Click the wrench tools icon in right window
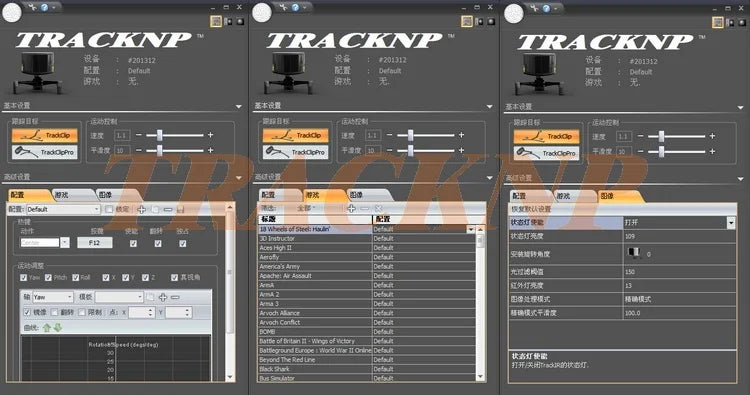This screenshot has height=395, width=750. click(x=534, y=8)
